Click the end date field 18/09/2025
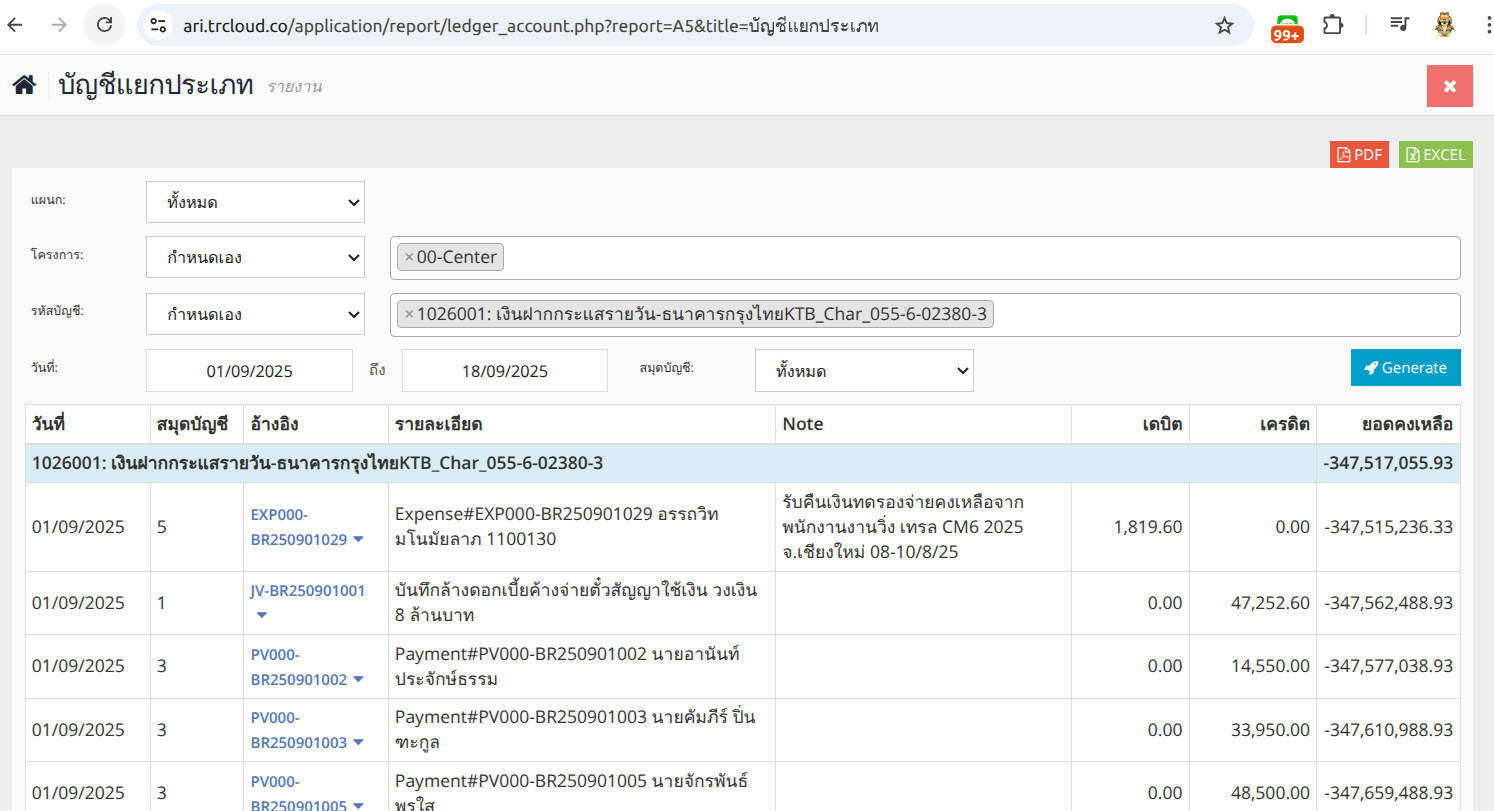Screen dimensions: 1494x811 coord(505,371)
